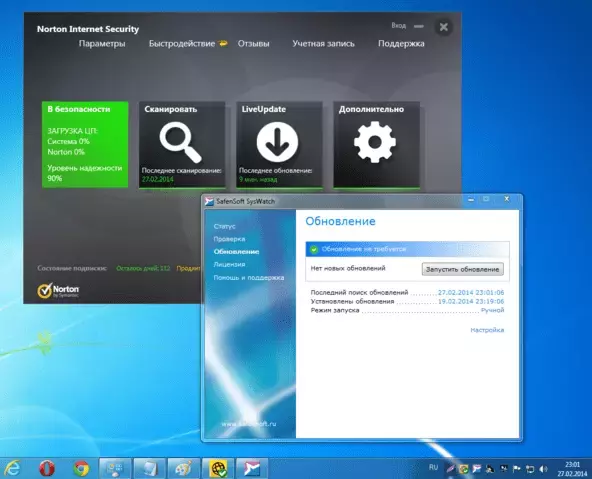Image resolution: width=592 pixels, height=479 pixels.
Task: Click the 19.02.2014 23:19:06 installed updates value
Action: 471,301
